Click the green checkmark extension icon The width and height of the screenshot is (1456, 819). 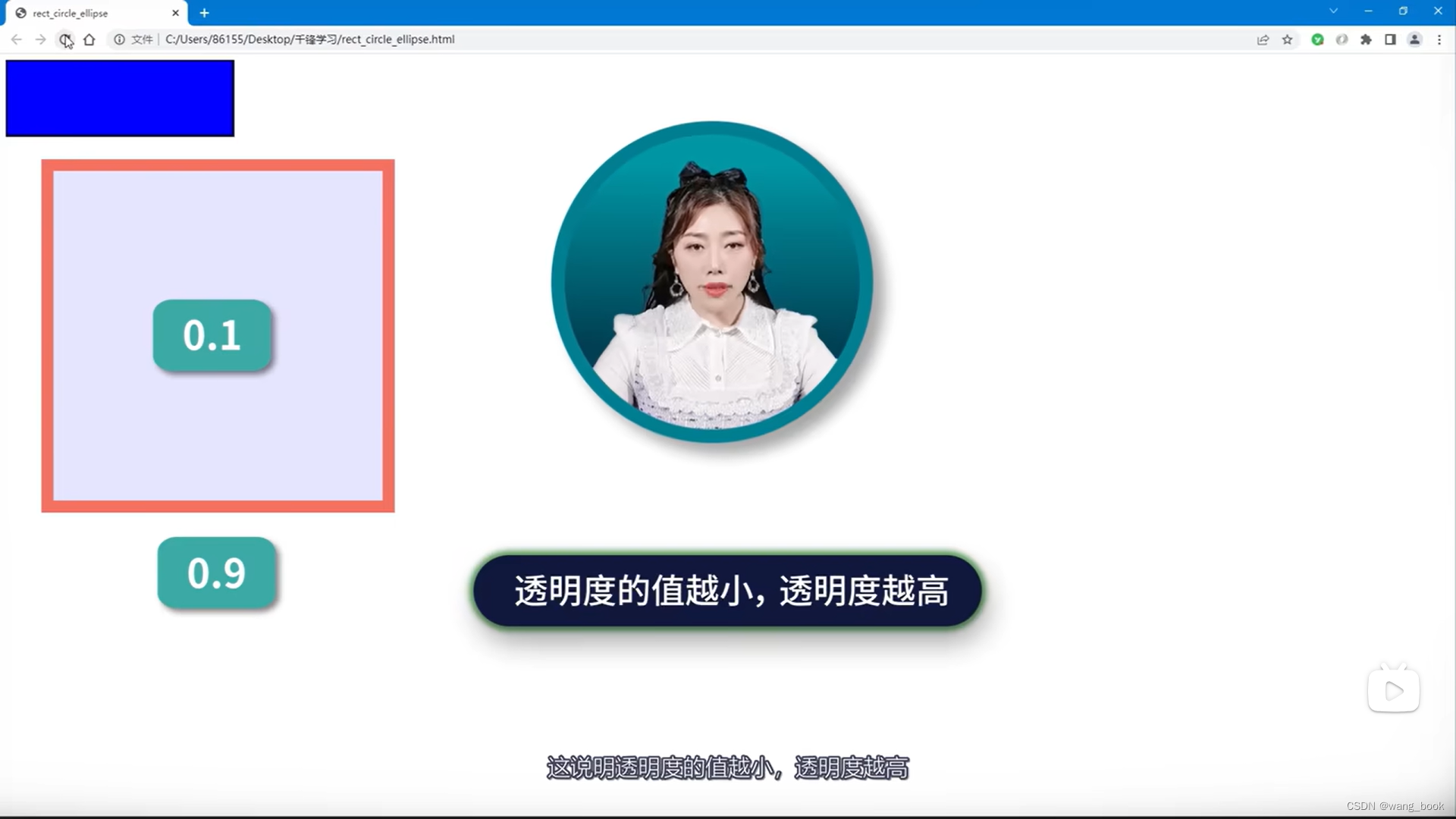[1318, 39]
